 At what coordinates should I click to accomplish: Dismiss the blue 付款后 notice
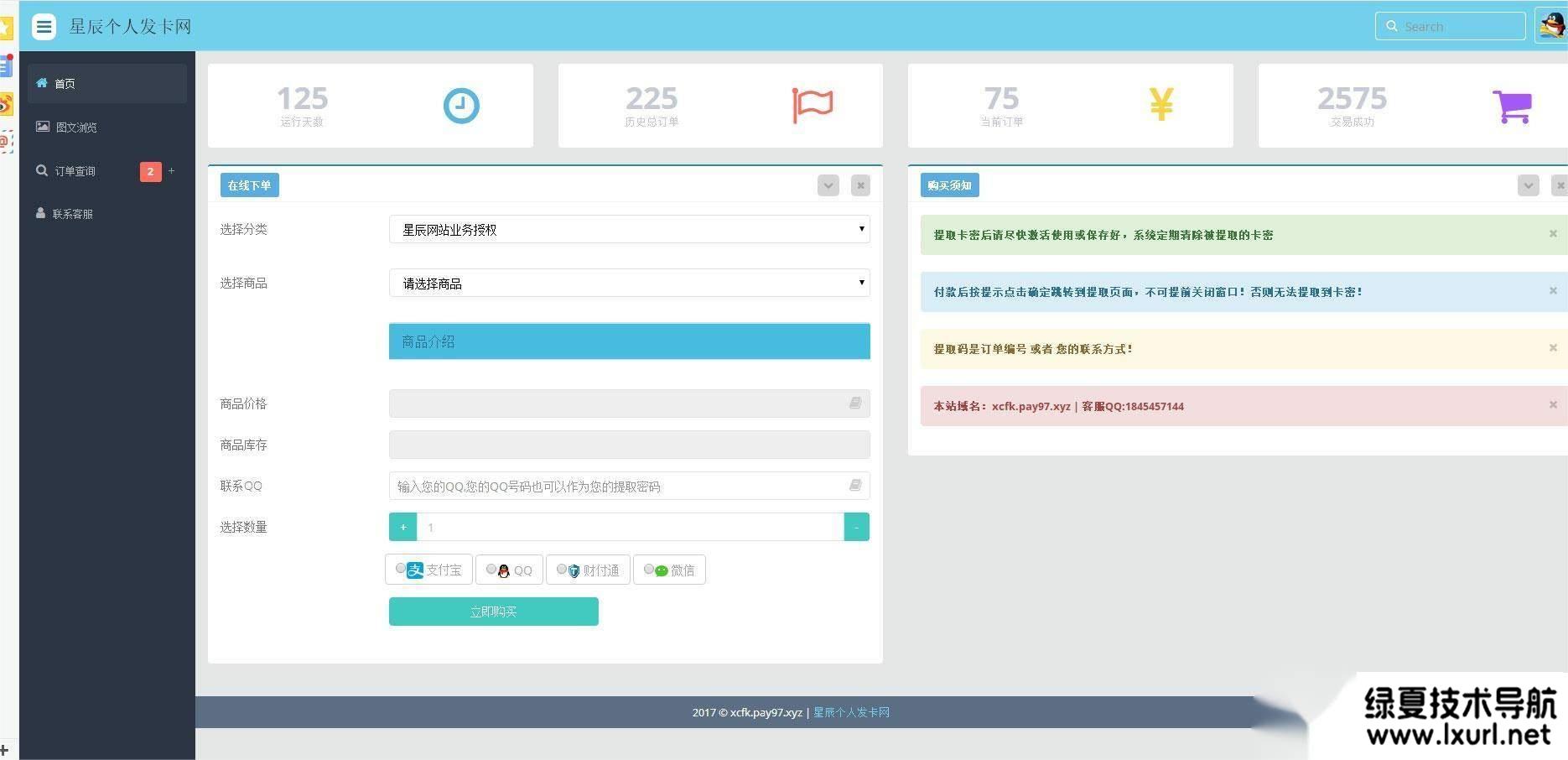tap(1553, 291)
